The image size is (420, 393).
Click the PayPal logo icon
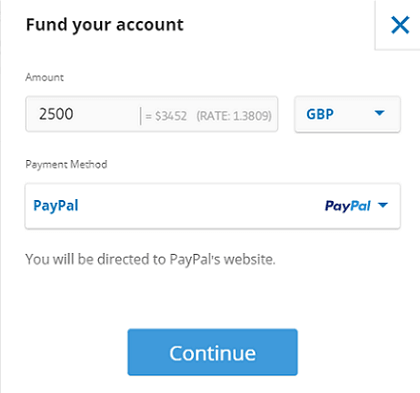(348, 206)
